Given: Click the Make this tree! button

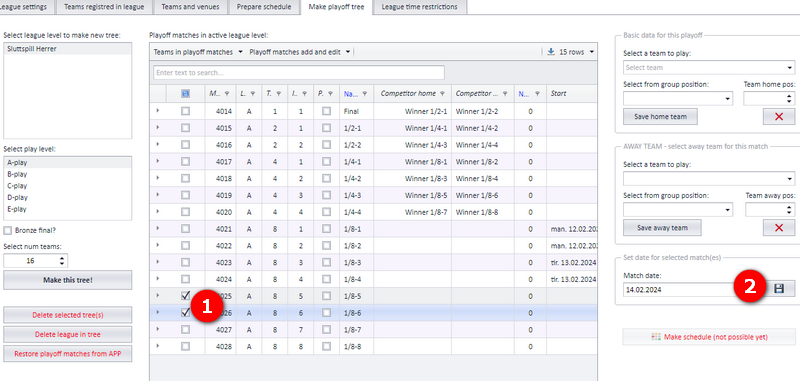Looking at the screenshot, I should pos(67,280).
